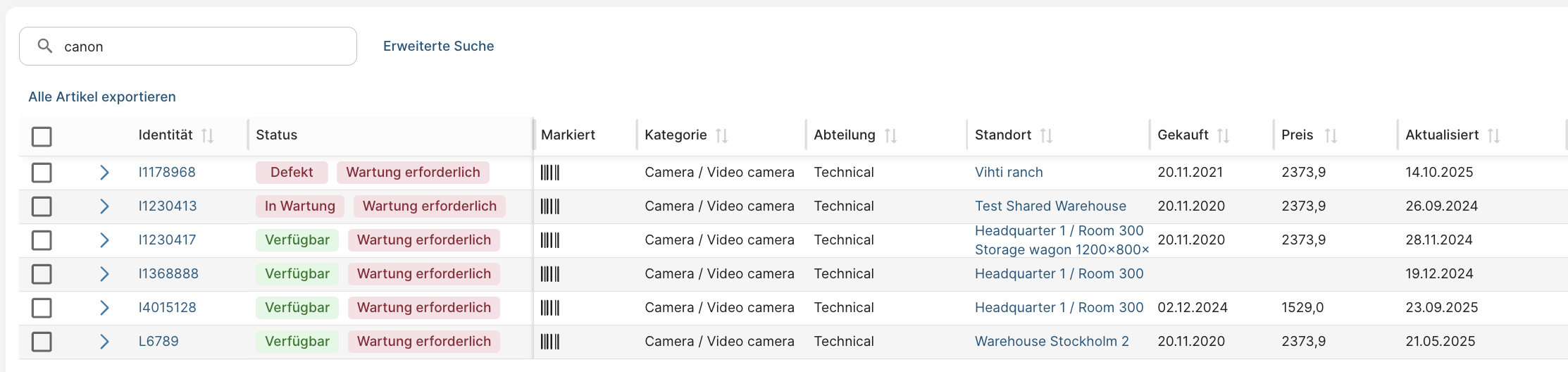Check the box for item I1230413
This screenshot has width=1568, height=372.
click(42, 206)
